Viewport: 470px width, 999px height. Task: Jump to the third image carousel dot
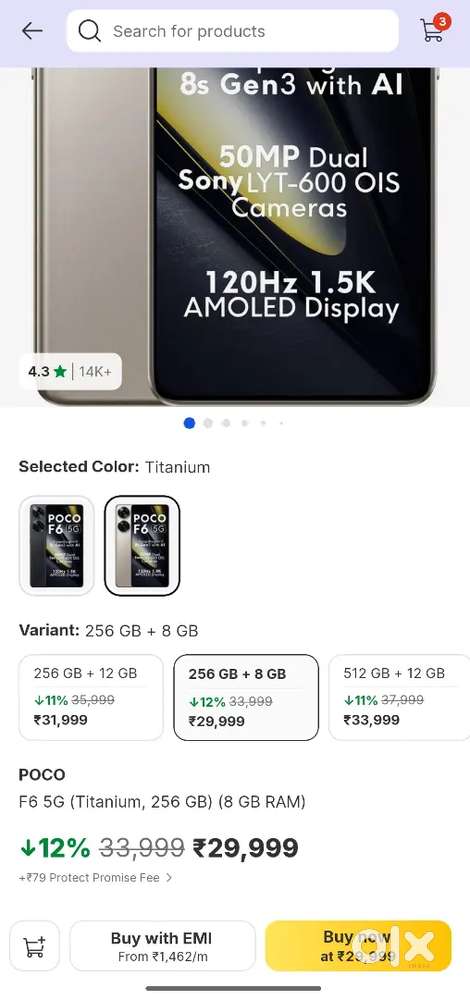[x=226, y=423]
